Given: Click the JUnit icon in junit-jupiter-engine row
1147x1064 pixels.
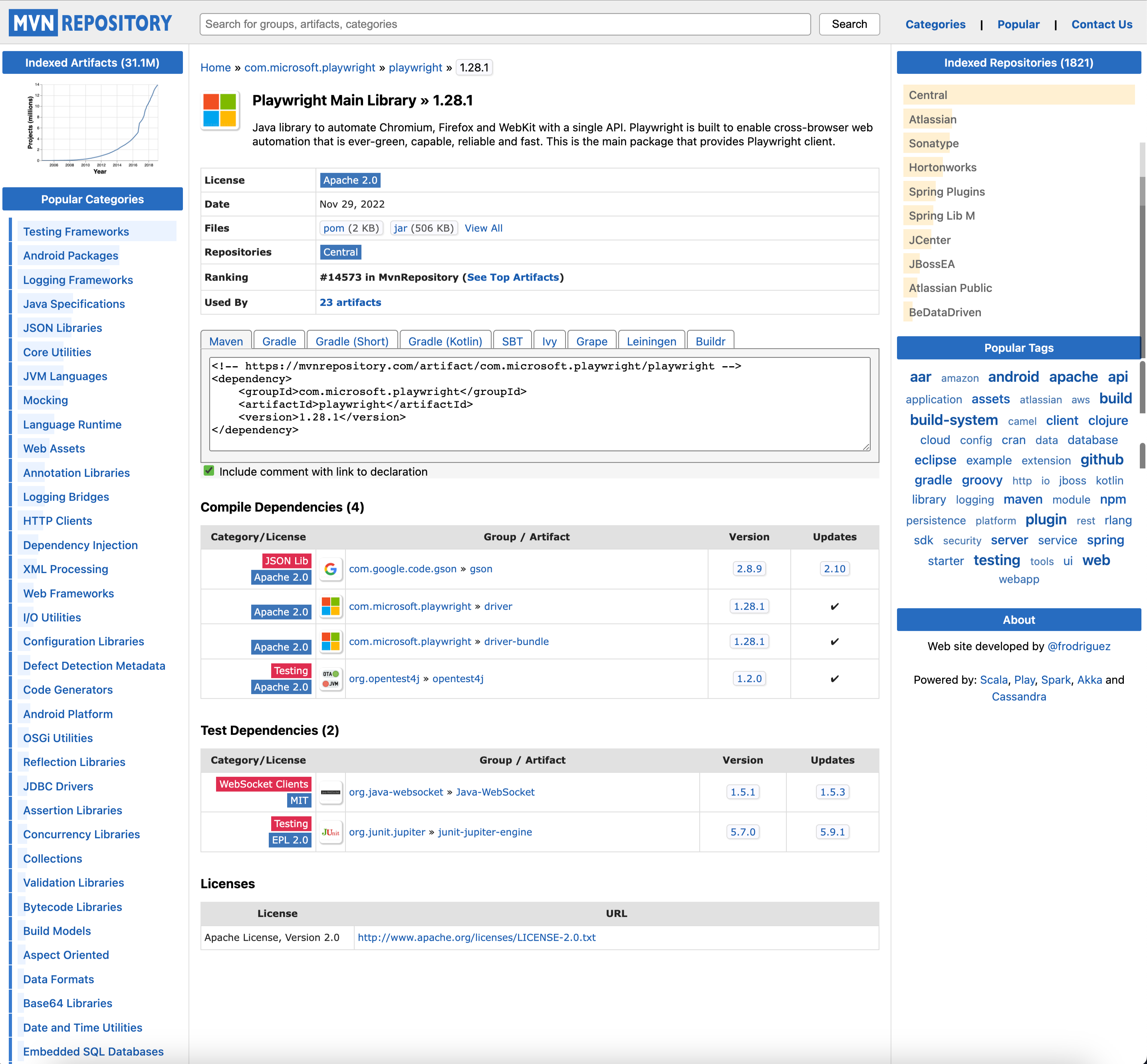Looking at the screenshot, I should (x=331, y=832).
